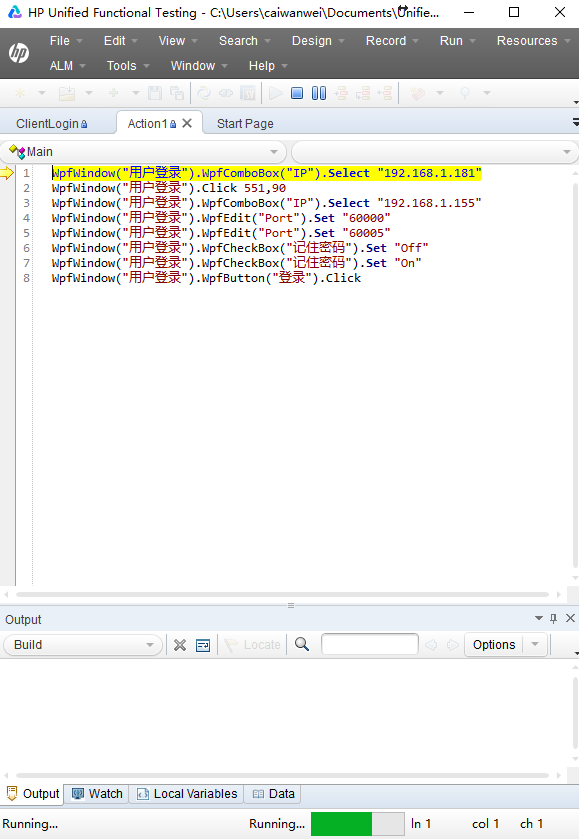579x839 pixels.
Task: Click the Output search text field
Action: [x=370, y=644]
